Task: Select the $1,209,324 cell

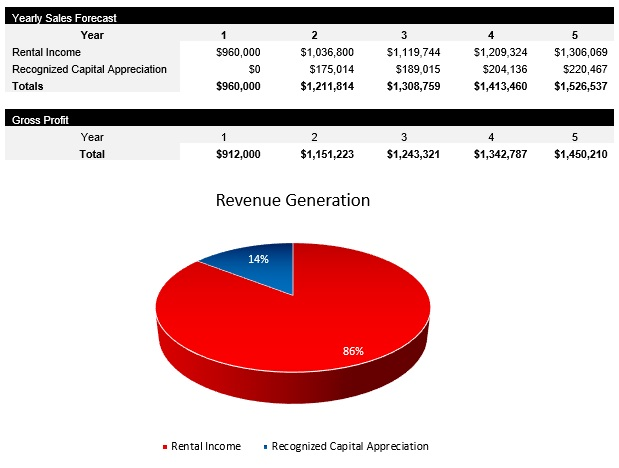Action: point(500,52)
